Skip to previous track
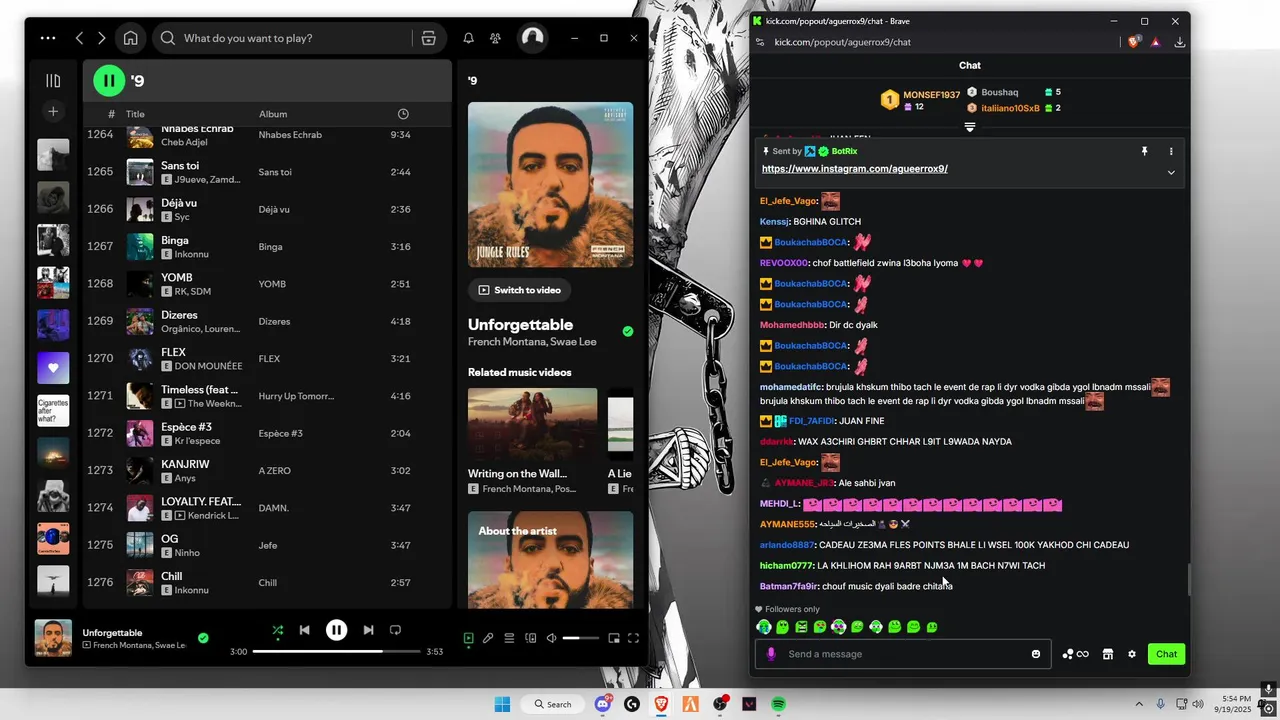 click(x=304, y=630)
